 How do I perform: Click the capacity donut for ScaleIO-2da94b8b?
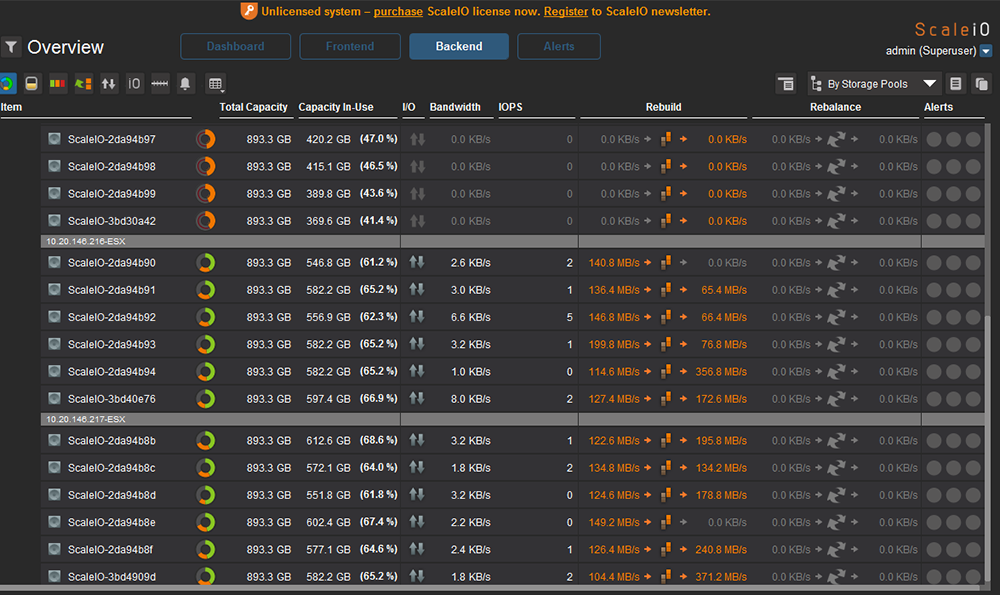(205, 441)
